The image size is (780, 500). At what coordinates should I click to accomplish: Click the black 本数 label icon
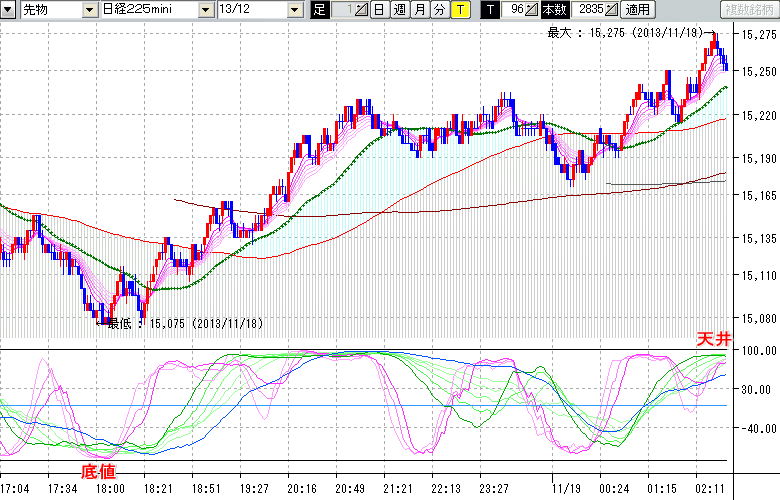(553, 10)
